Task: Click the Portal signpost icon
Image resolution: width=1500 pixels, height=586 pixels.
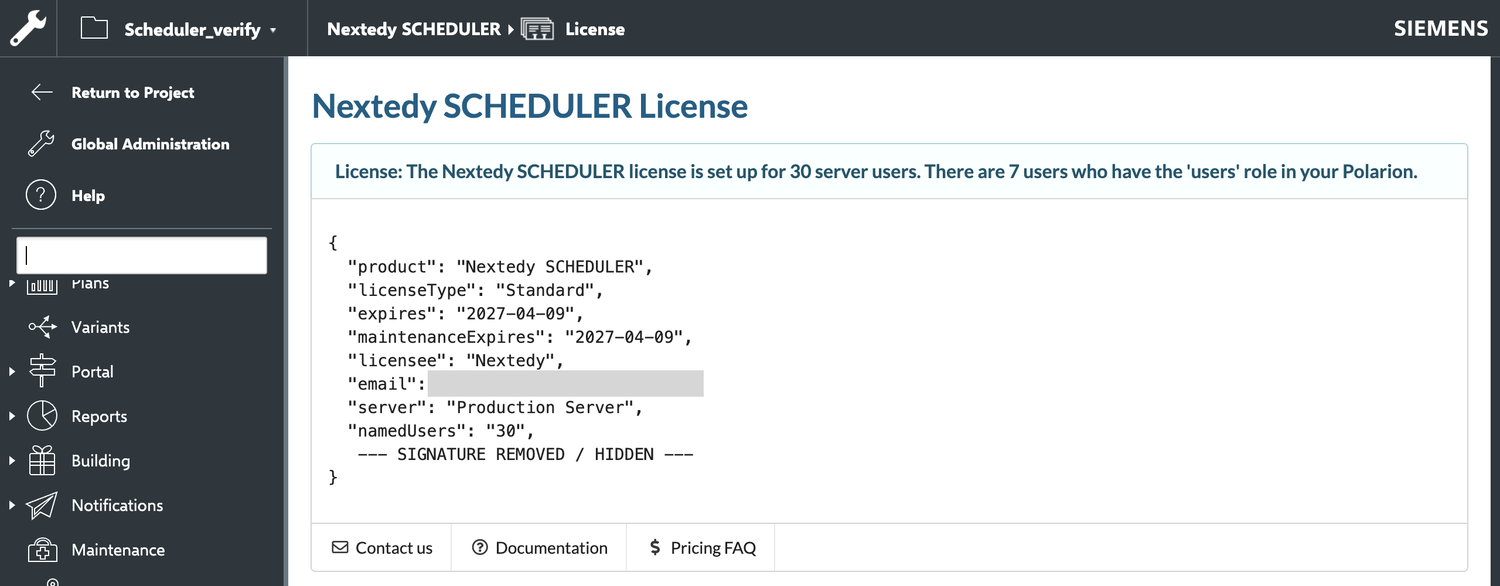Action: coord(42,371)
